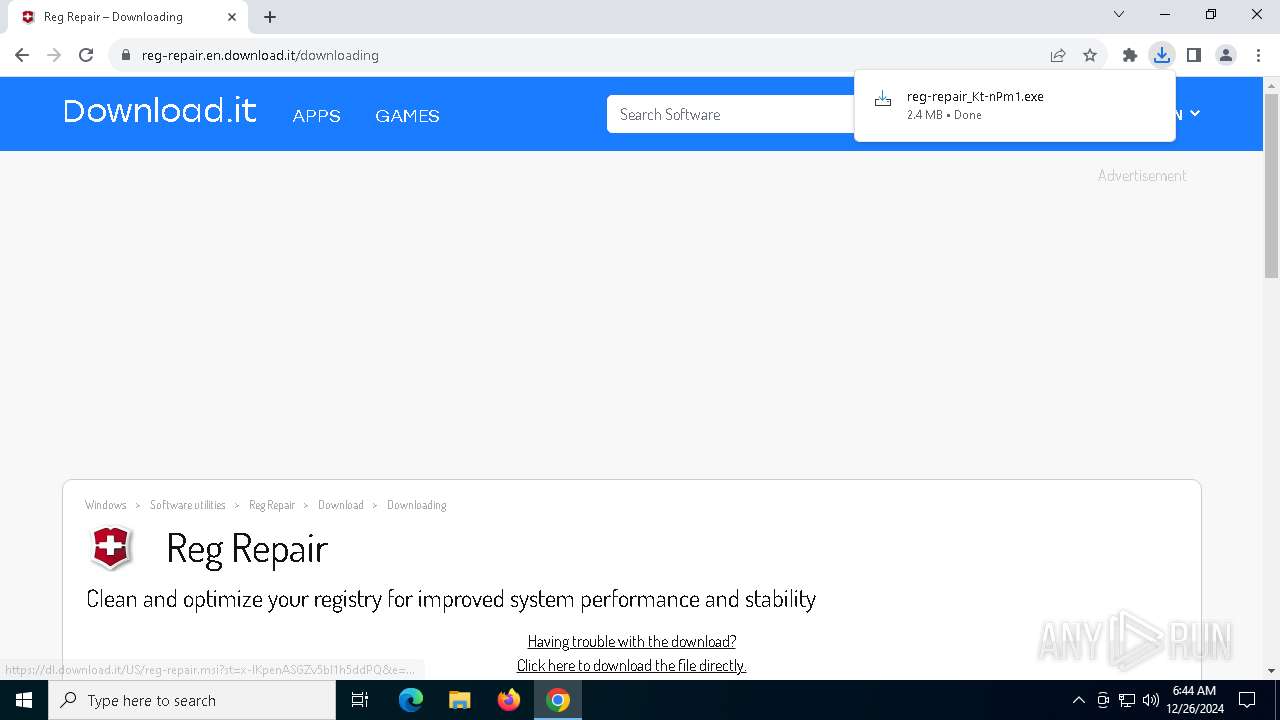Click Reg Repair heading
1280x720 pixels.
coord(247,549)
